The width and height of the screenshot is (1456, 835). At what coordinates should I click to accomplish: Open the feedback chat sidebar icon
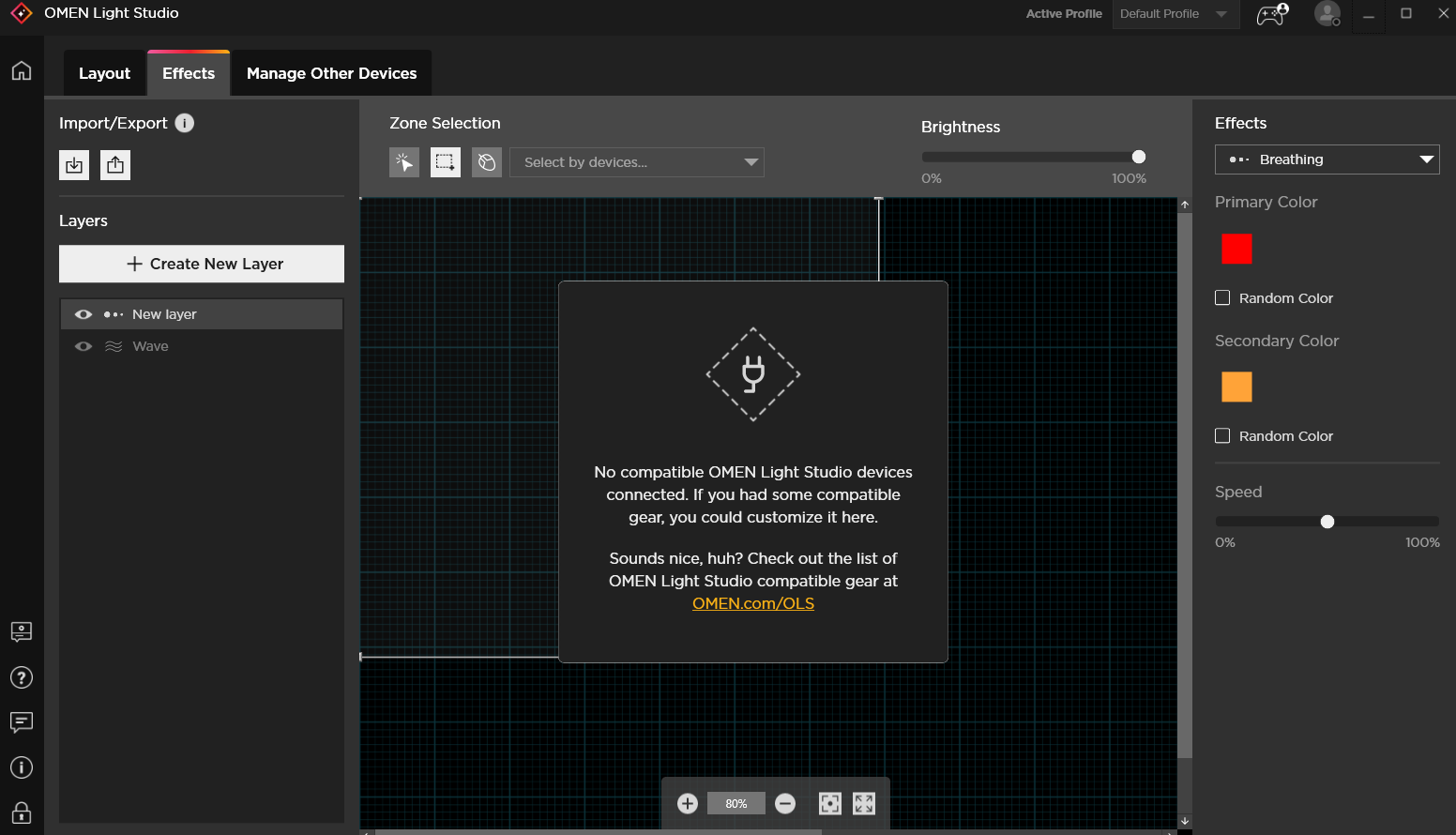pyautogui.click(x=22, y=722)
